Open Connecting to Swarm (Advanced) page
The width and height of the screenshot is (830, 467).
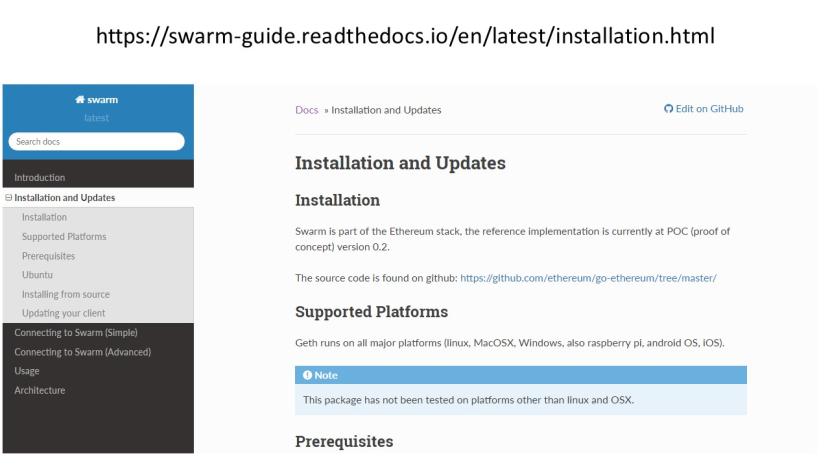pos(82,351)
